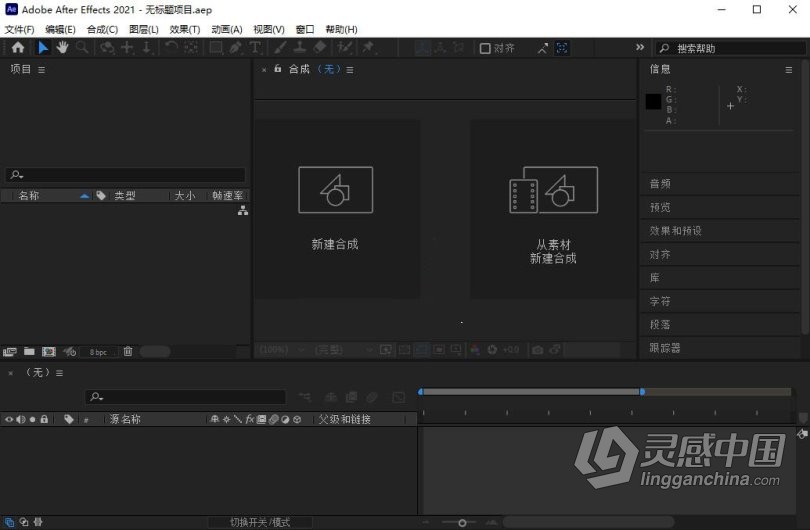Click the large 新建合成 composition icon
Viewport: 810px width, 530px height.
click(336, 190)
